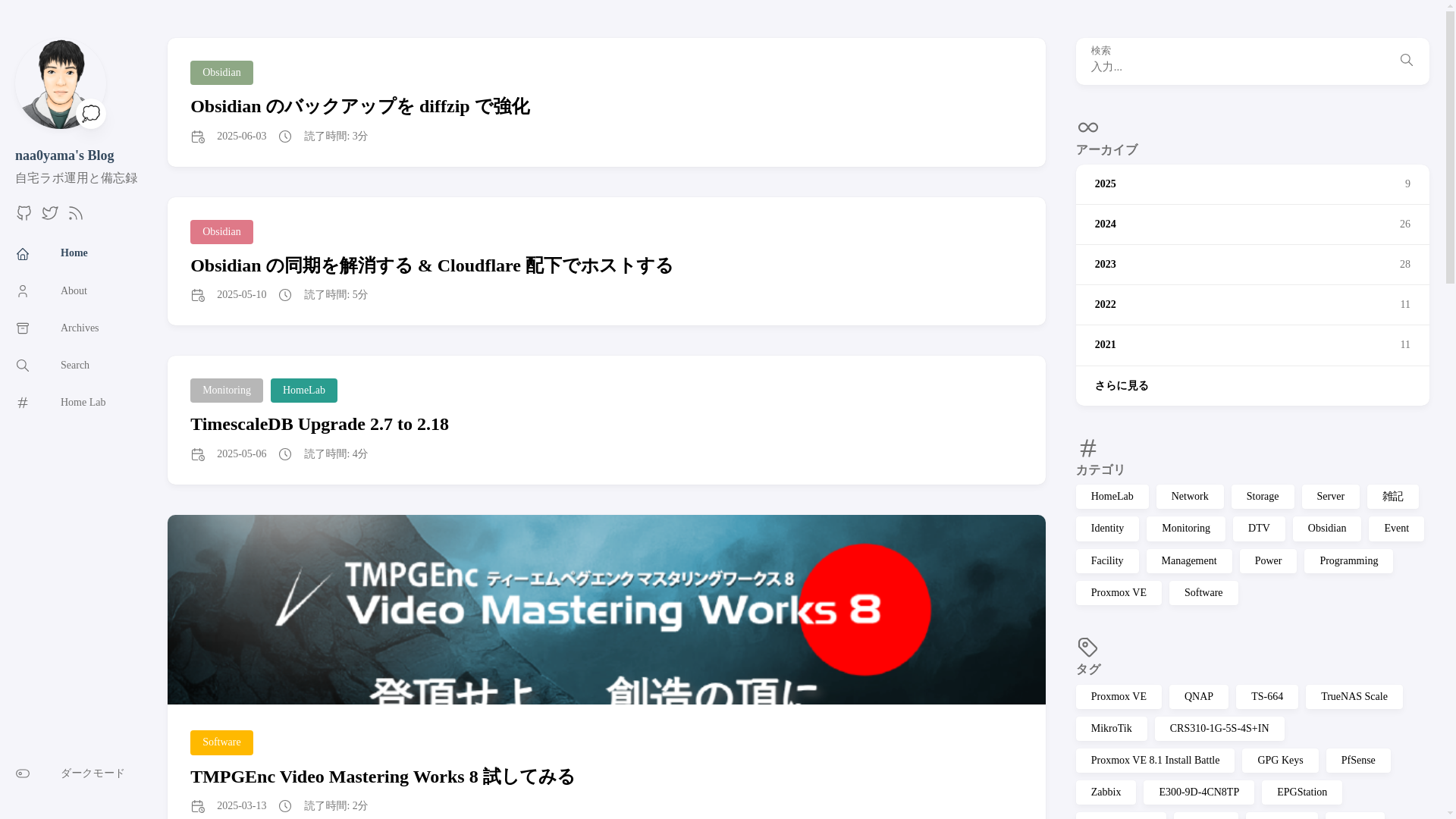Select Proxmox VE category
1456x819 pixels.
point(1119,593)
